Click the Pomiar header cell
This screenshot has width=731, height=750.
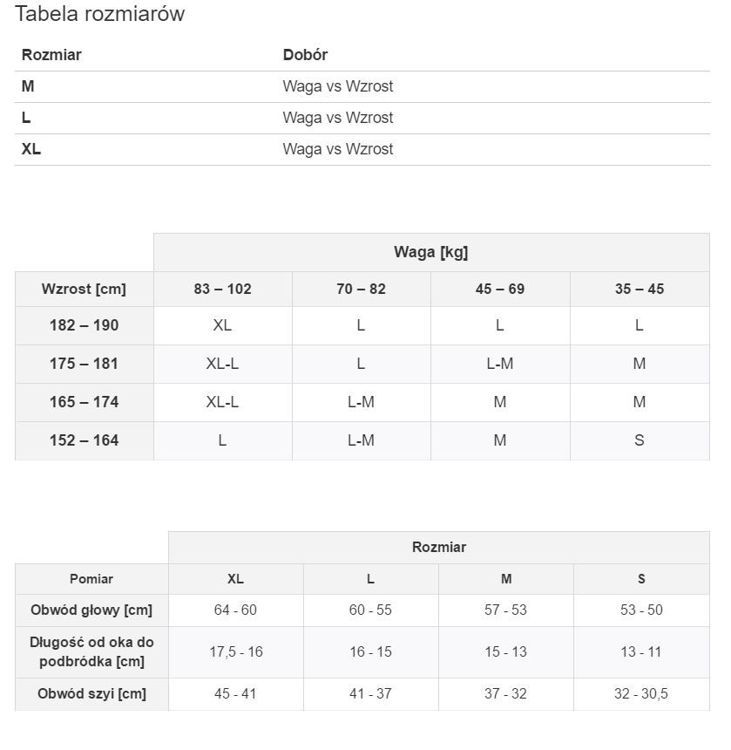coord(91,579)
